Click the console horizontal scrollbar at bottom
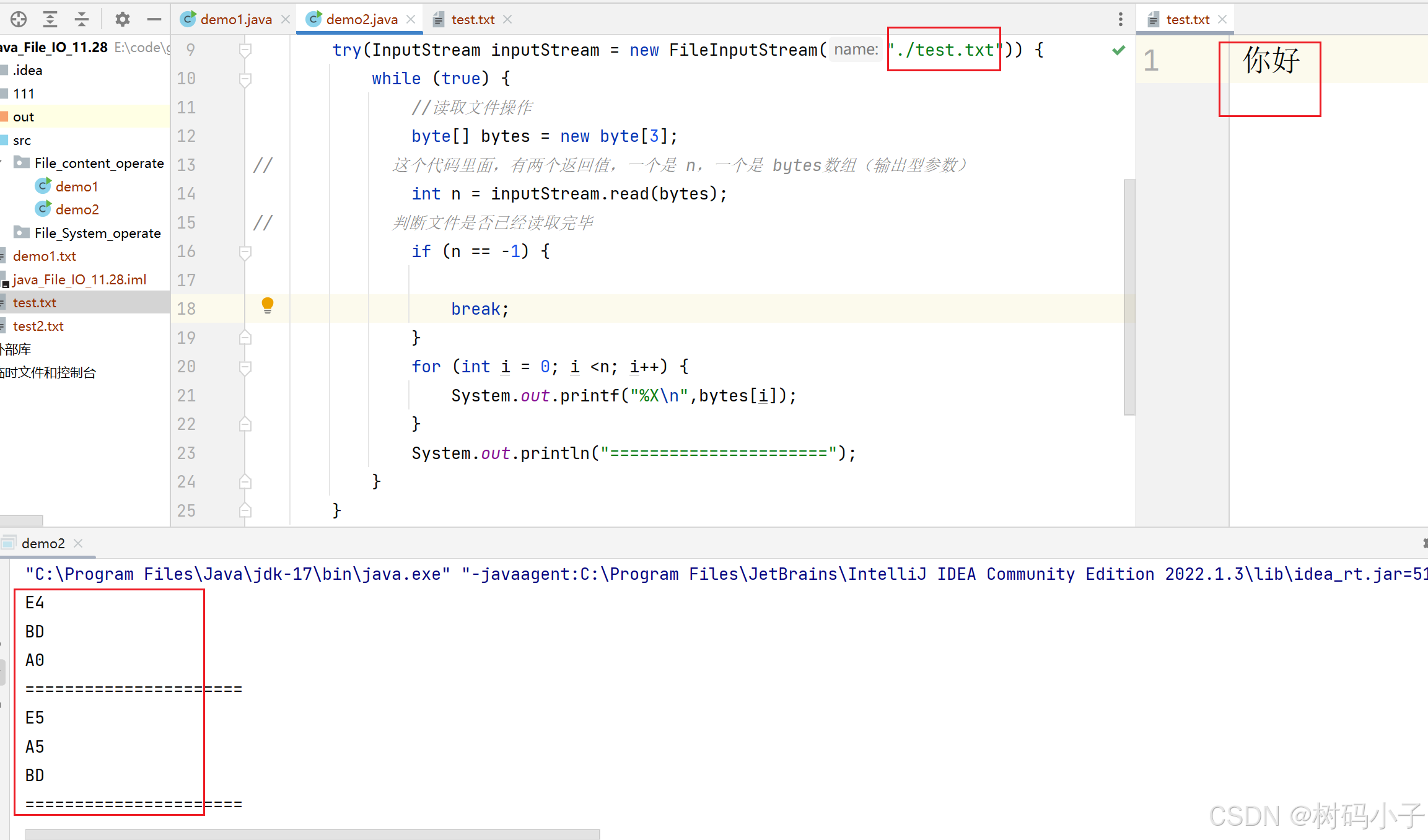Image resolution: width=1428 pixels, height=840 pixels. click(x=312, y=834)
